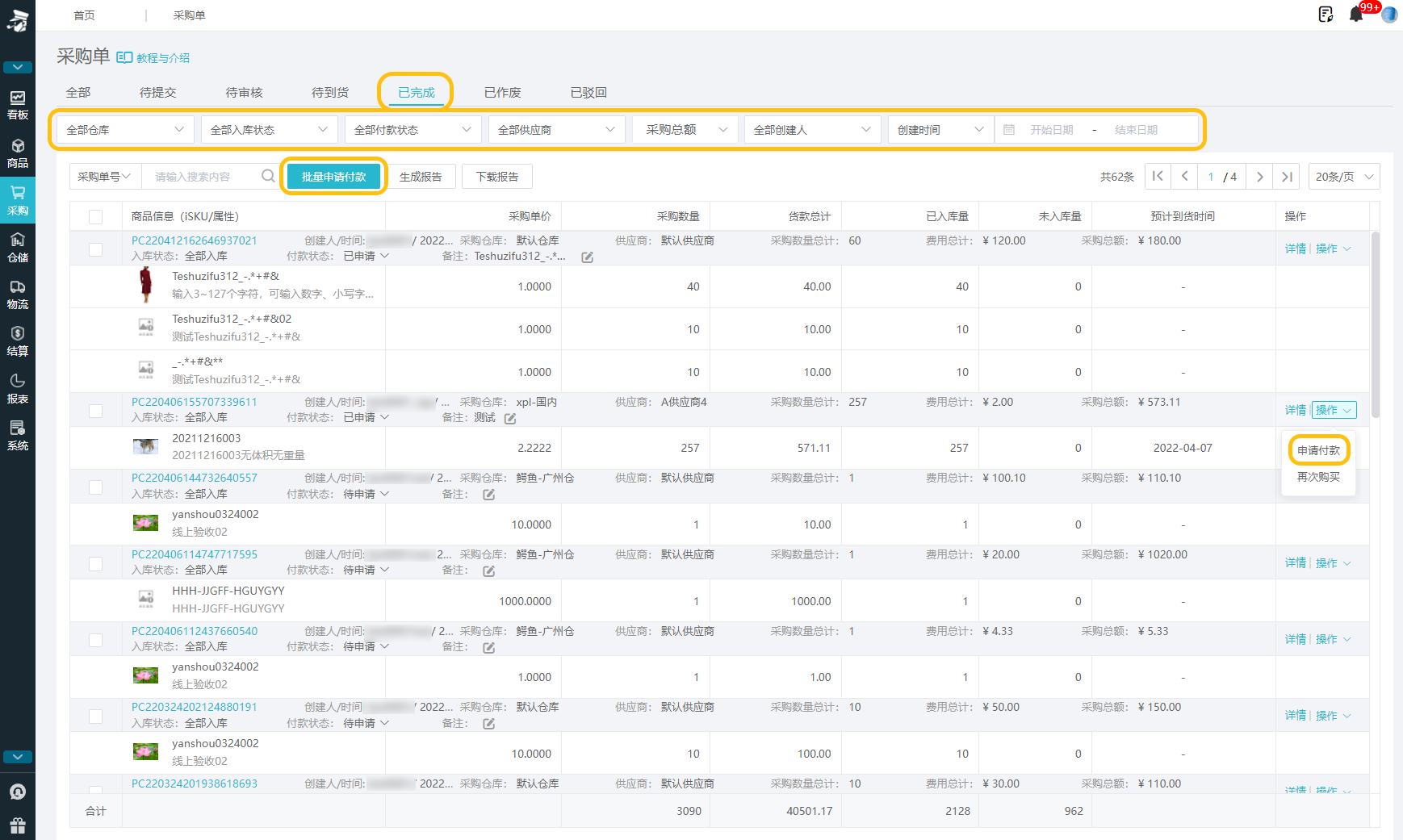Open 教程与介绍 tutorial link
1403x840 pixels.
coord(153,57)
